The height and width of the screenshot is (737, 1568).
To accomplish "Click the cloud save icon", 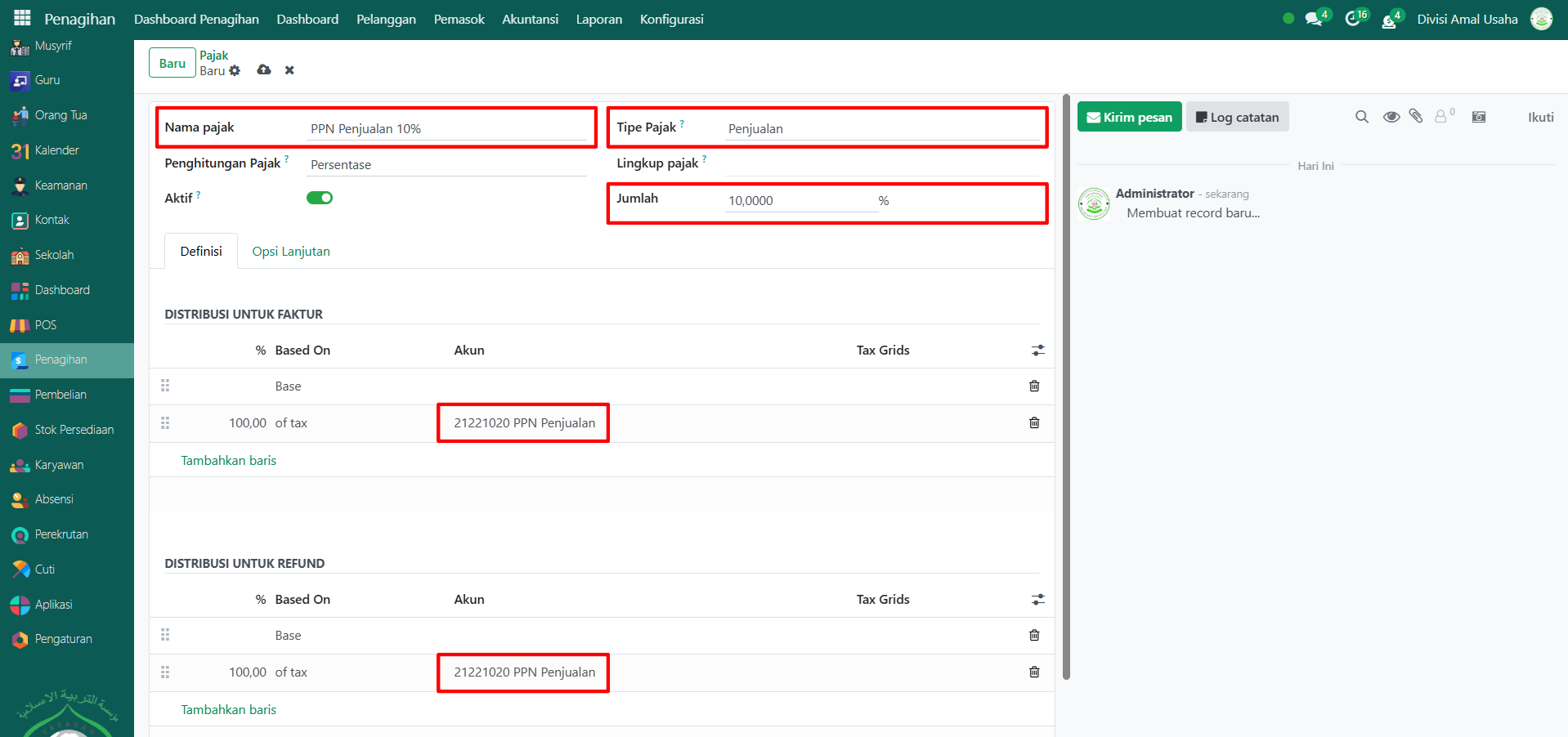I will [263, 70].
